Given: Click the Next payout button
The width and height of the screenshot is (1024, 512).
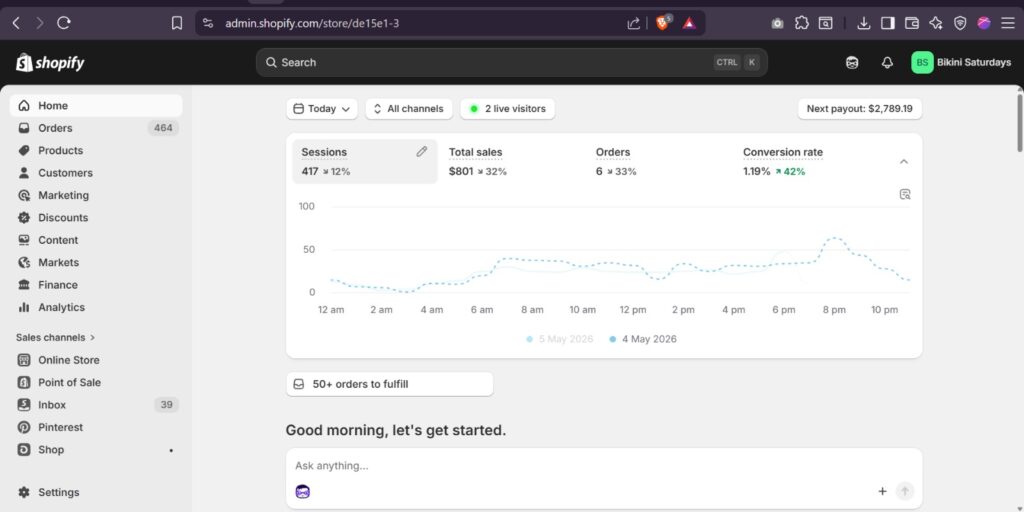Looking at the screenshot, I should click(859, 109).
